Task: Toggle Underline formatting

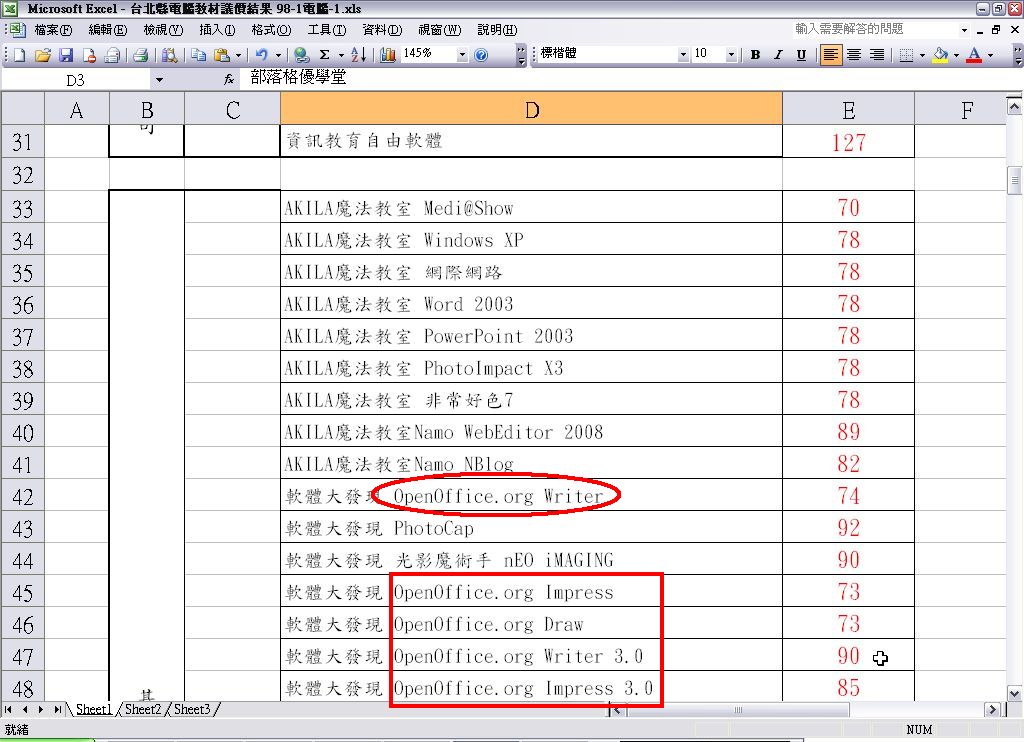Action: pos(801,55)
